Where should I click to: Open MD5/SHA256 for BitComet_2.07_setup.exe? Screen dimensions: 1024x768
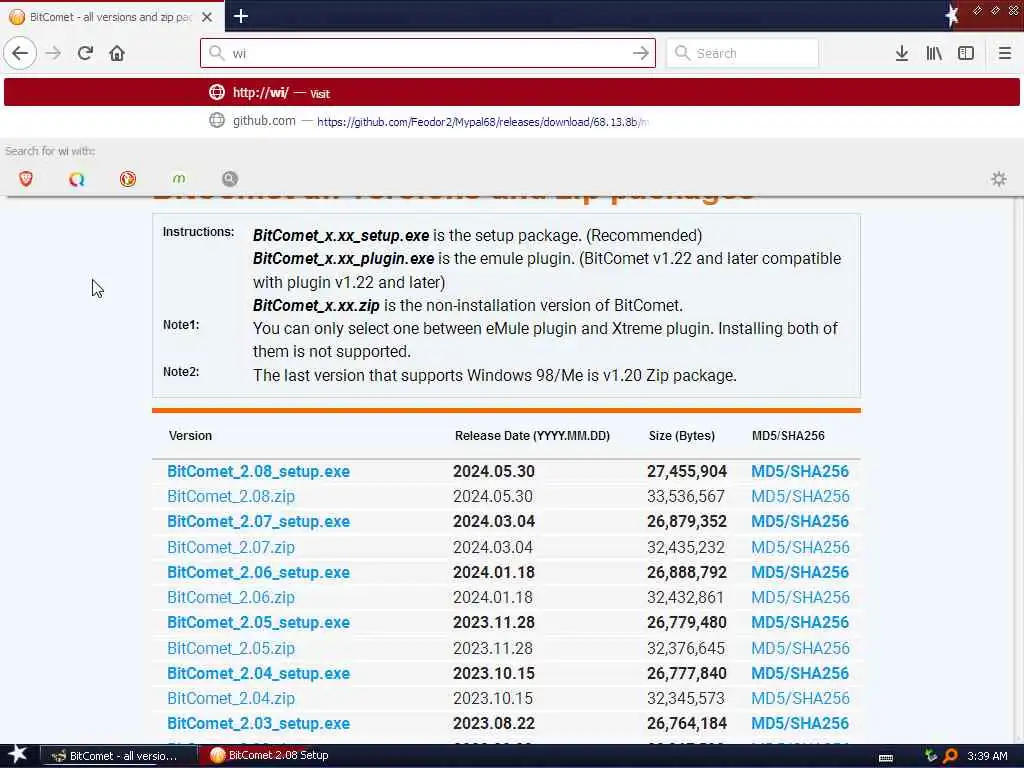click(800, 522)
